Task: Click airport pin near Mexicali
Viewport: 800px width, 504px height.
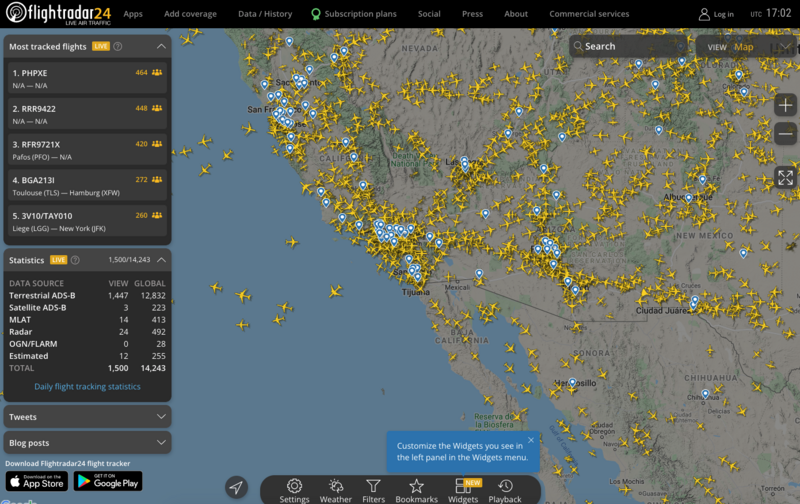Action: (479, 274)
